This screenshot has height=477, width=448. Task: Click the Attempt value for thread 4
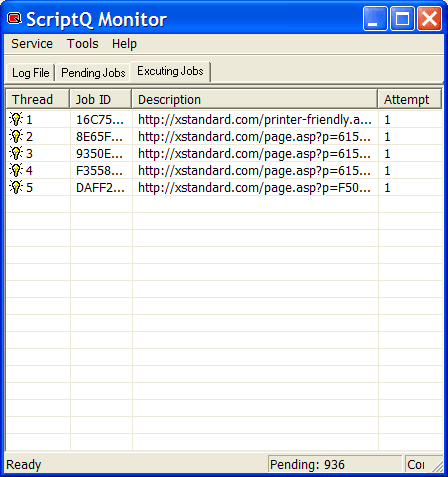(387, 171)
